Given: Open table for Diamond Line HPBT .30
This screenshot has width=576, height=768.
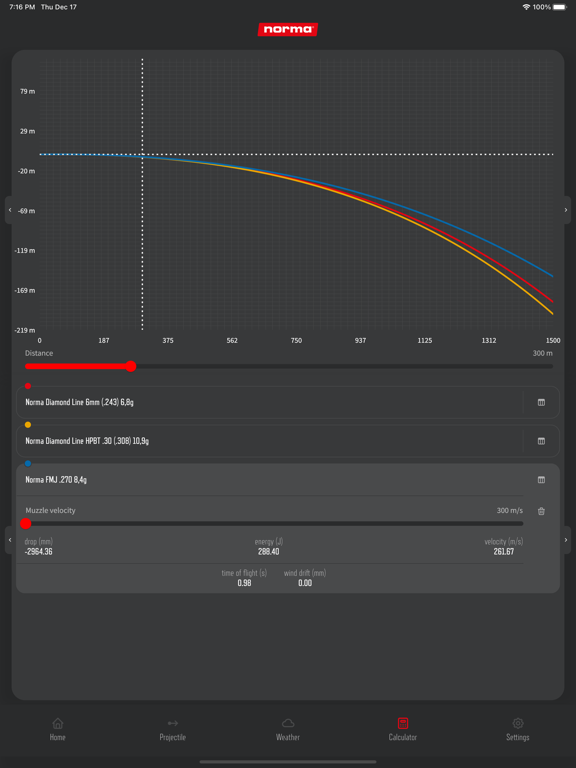Looking at the screenshot, I should coord(541,441).
